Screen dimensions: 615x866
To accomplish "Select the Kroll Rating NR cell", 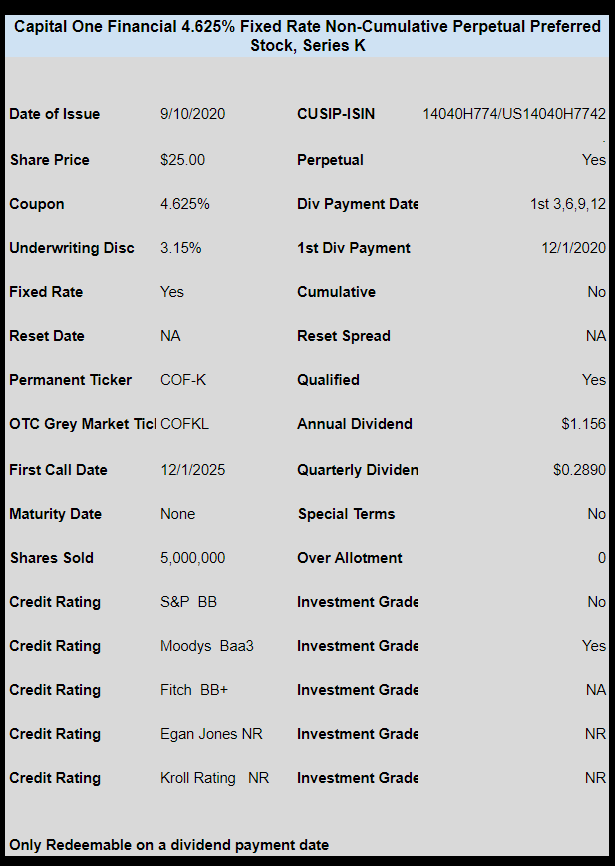I will [215, 778].
